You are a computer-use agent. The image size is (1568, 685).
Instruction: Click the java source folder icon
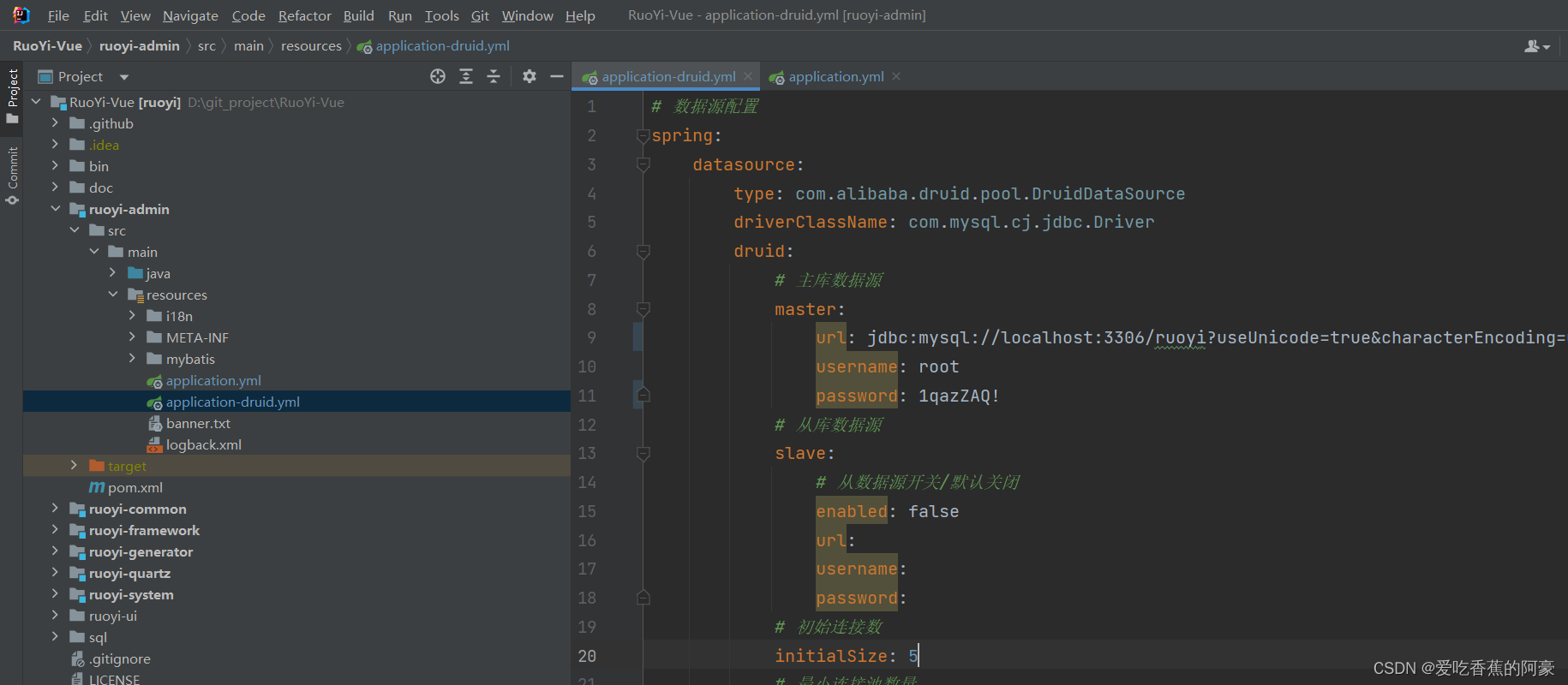[x=135, y=273]
